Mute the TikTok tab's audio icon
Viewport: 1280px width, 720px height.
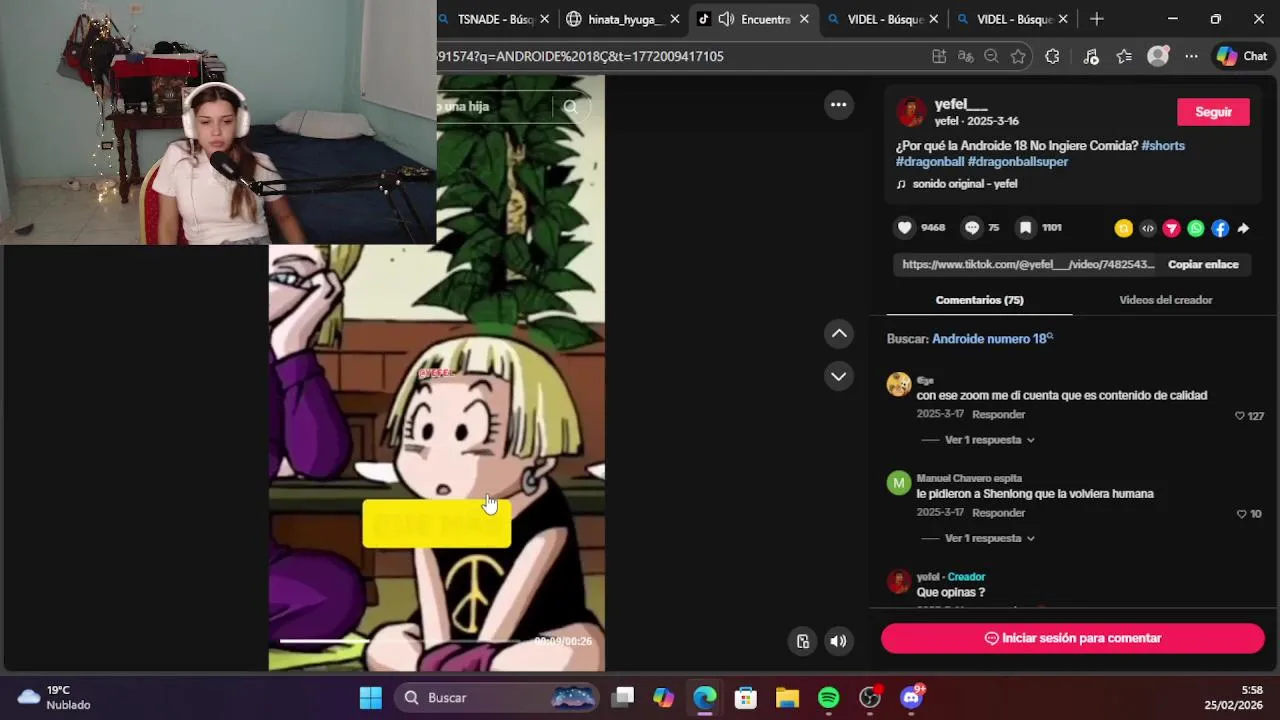click(726, 19)
